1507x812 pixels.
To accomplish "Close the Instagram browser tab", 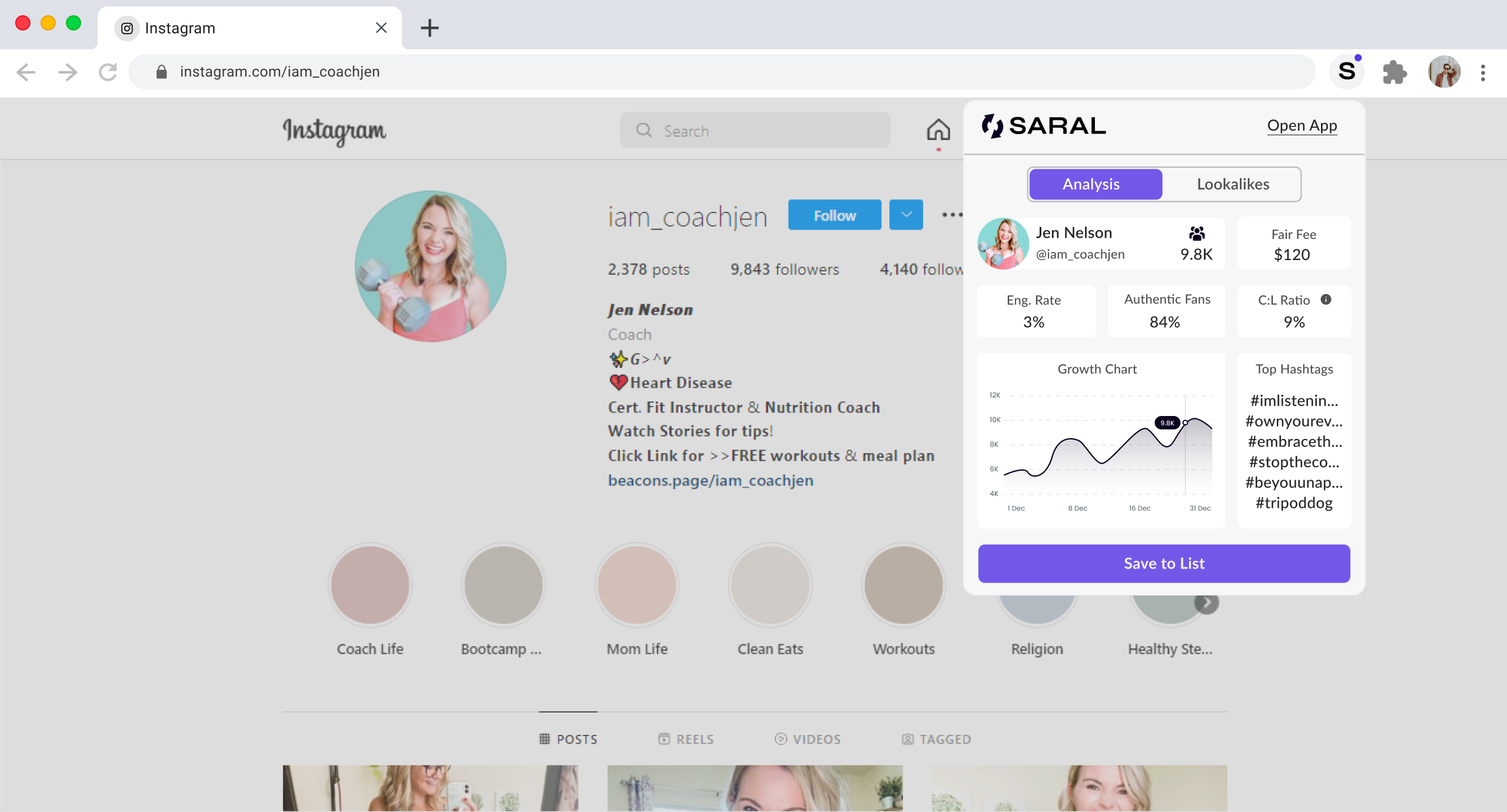I will point(381,28).
